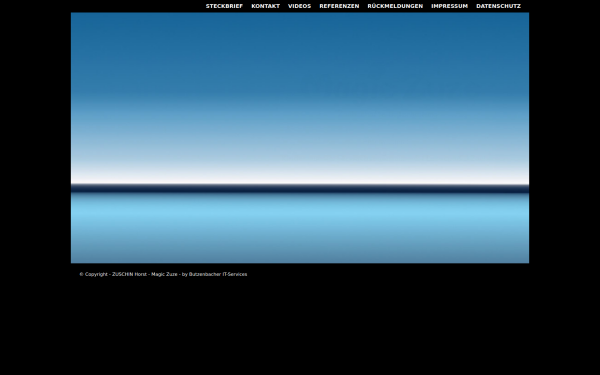Open the STECKBRIEF page

[224, 6]
